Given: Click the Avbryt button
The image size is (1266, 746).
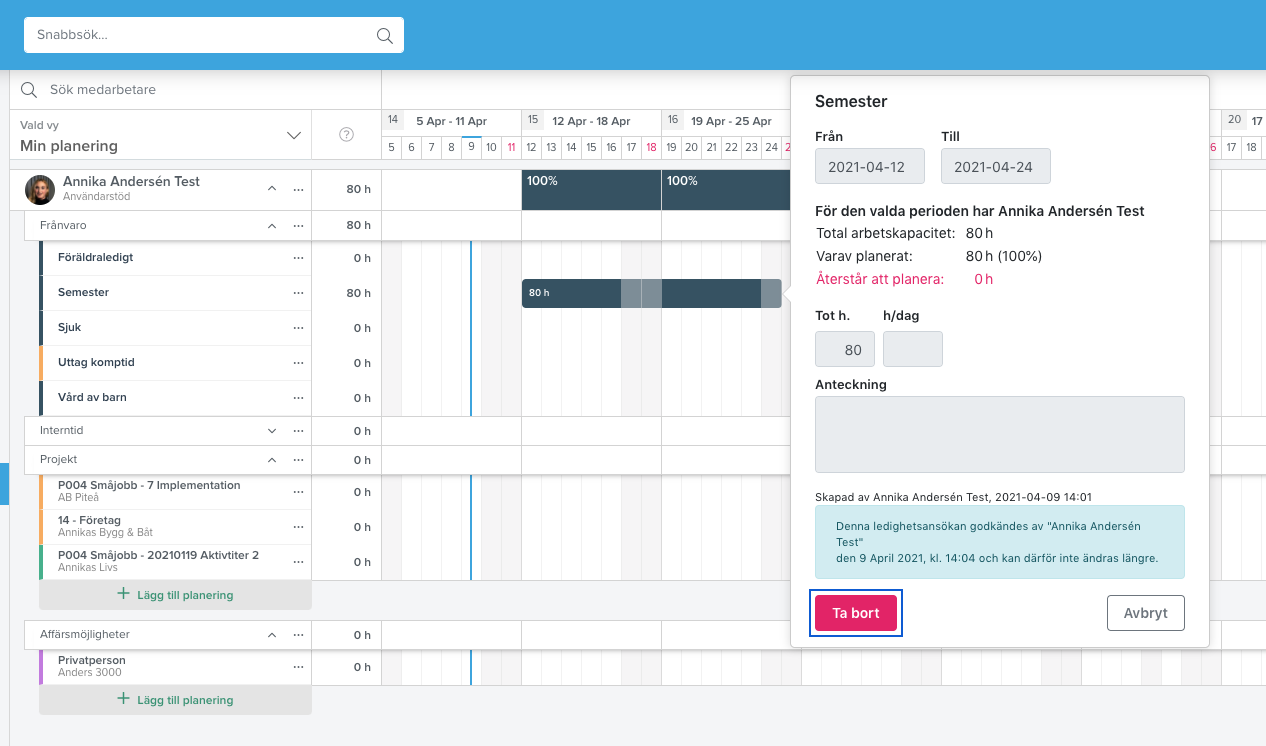Looking at the screenshot, I should [x=1146, y=613].
